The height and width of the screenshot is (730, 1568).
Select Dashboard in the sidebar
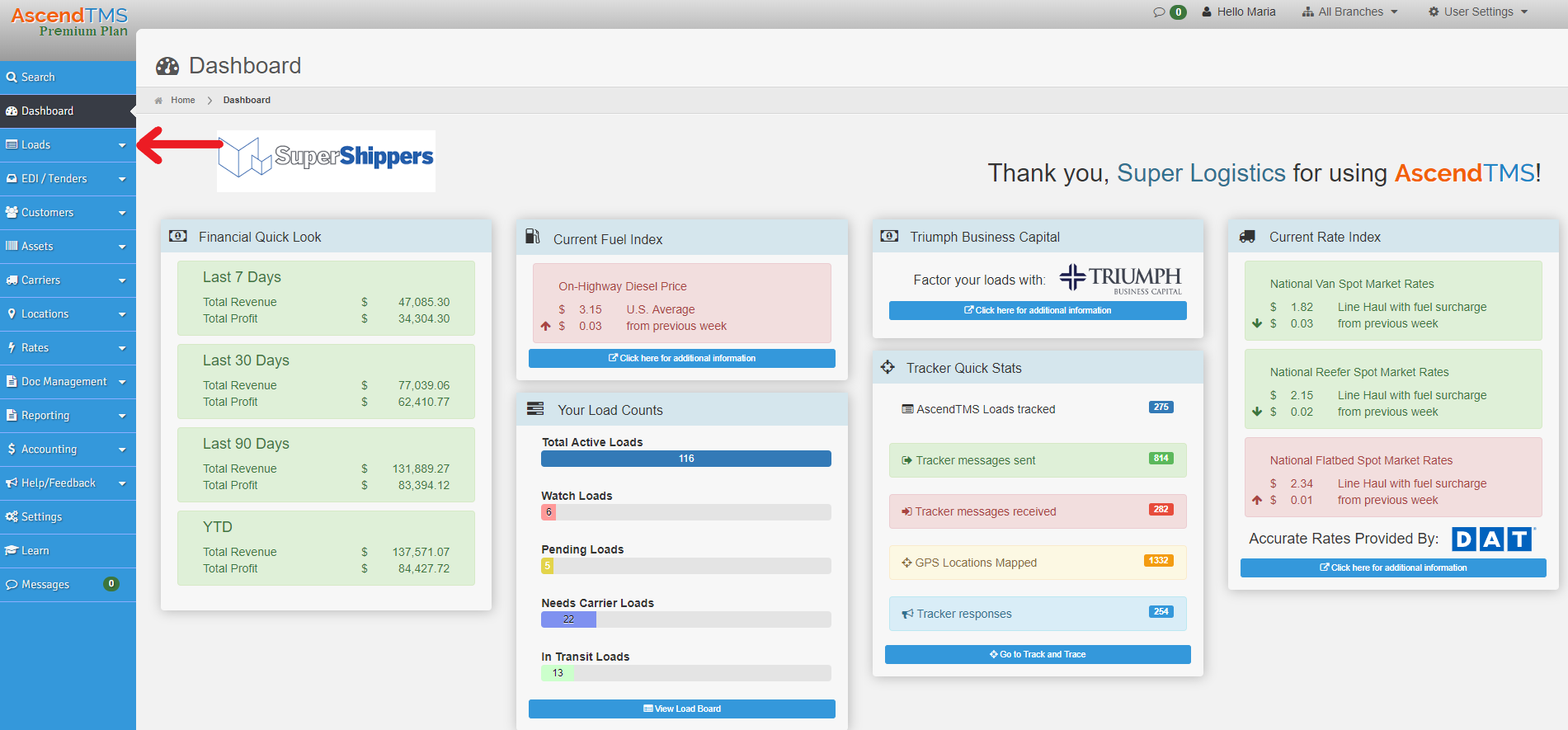68,111
